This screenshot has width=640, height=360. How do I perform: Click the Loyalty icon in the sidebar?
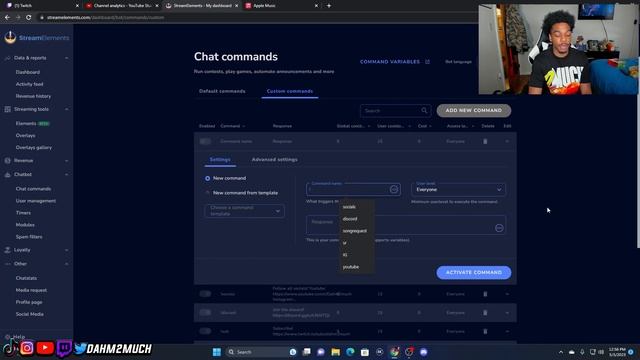[x=7, y=250]
